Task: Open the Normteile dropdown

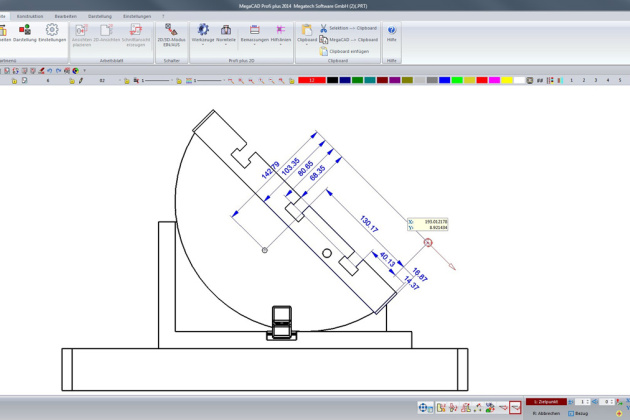Action: click(226, 34)
